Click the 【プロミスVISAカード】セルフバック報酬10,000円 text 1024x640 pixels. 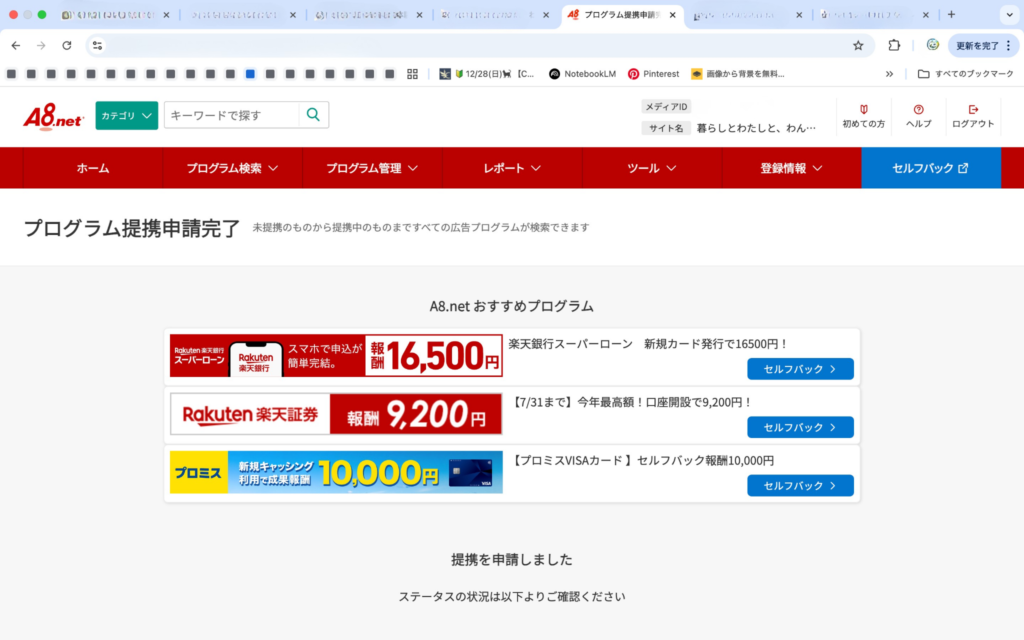tap(641, 460)
